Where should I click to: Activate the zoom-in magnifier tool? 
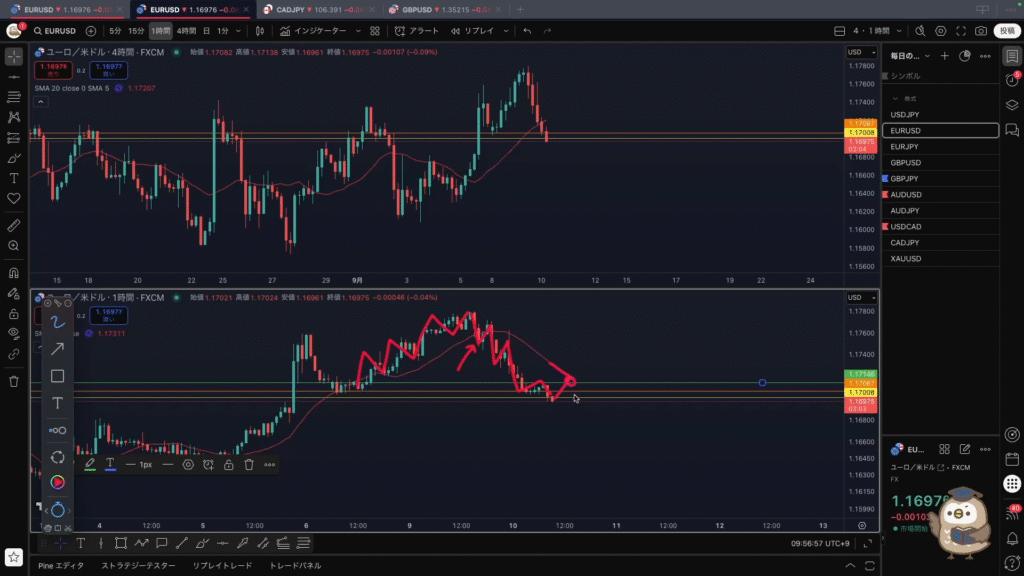[x=14, y=246]
